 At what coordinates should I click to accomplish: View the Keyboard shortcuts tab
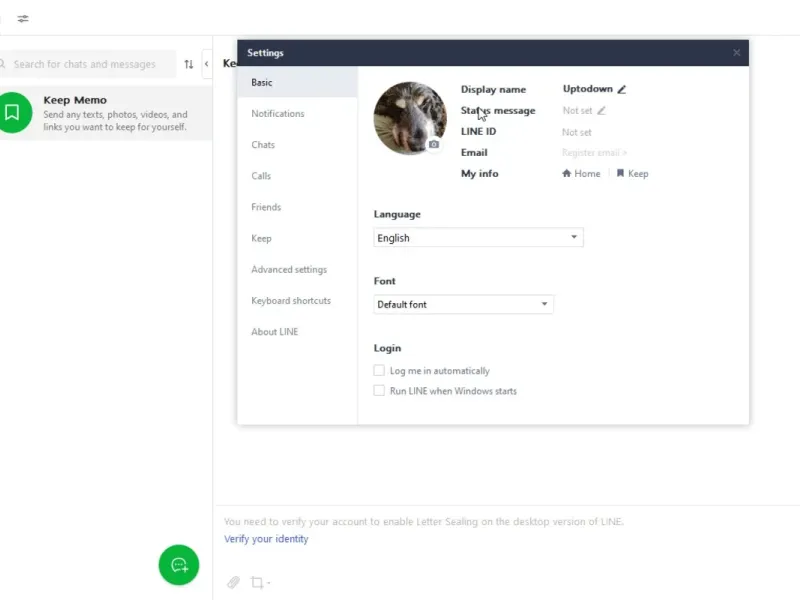297,301
